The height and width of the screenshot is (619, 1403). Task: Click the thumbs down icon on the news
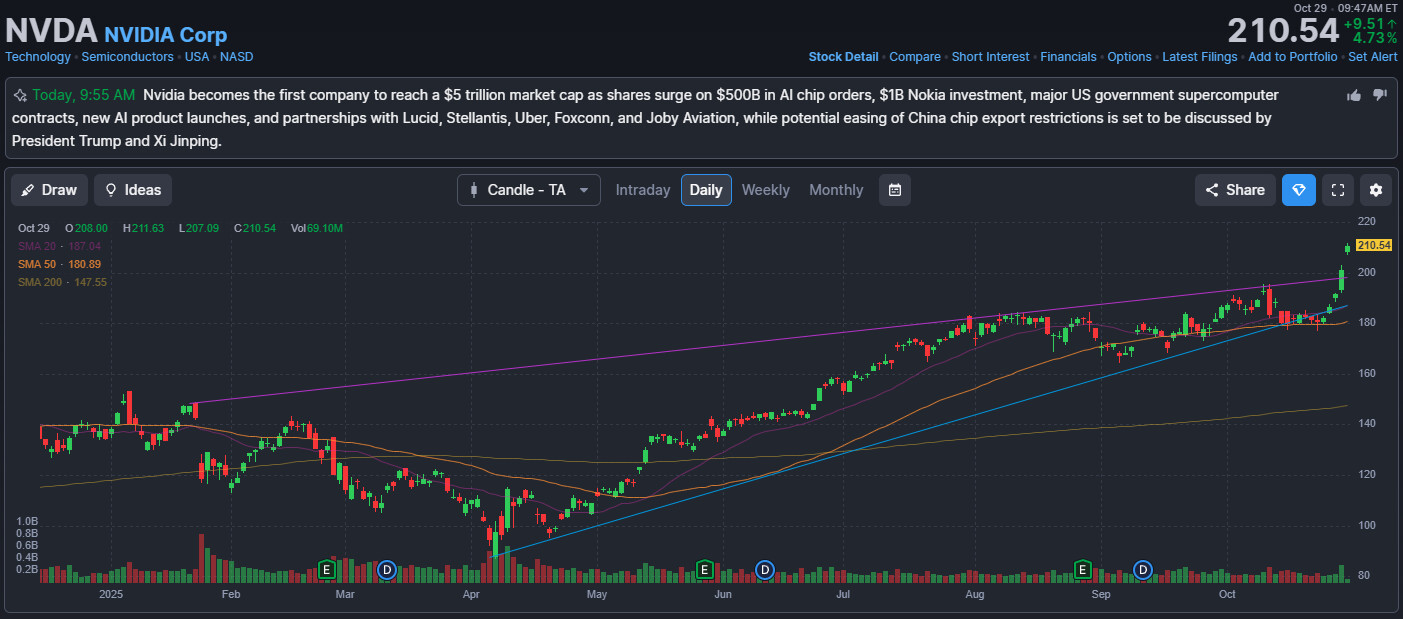click(1380, 95)
